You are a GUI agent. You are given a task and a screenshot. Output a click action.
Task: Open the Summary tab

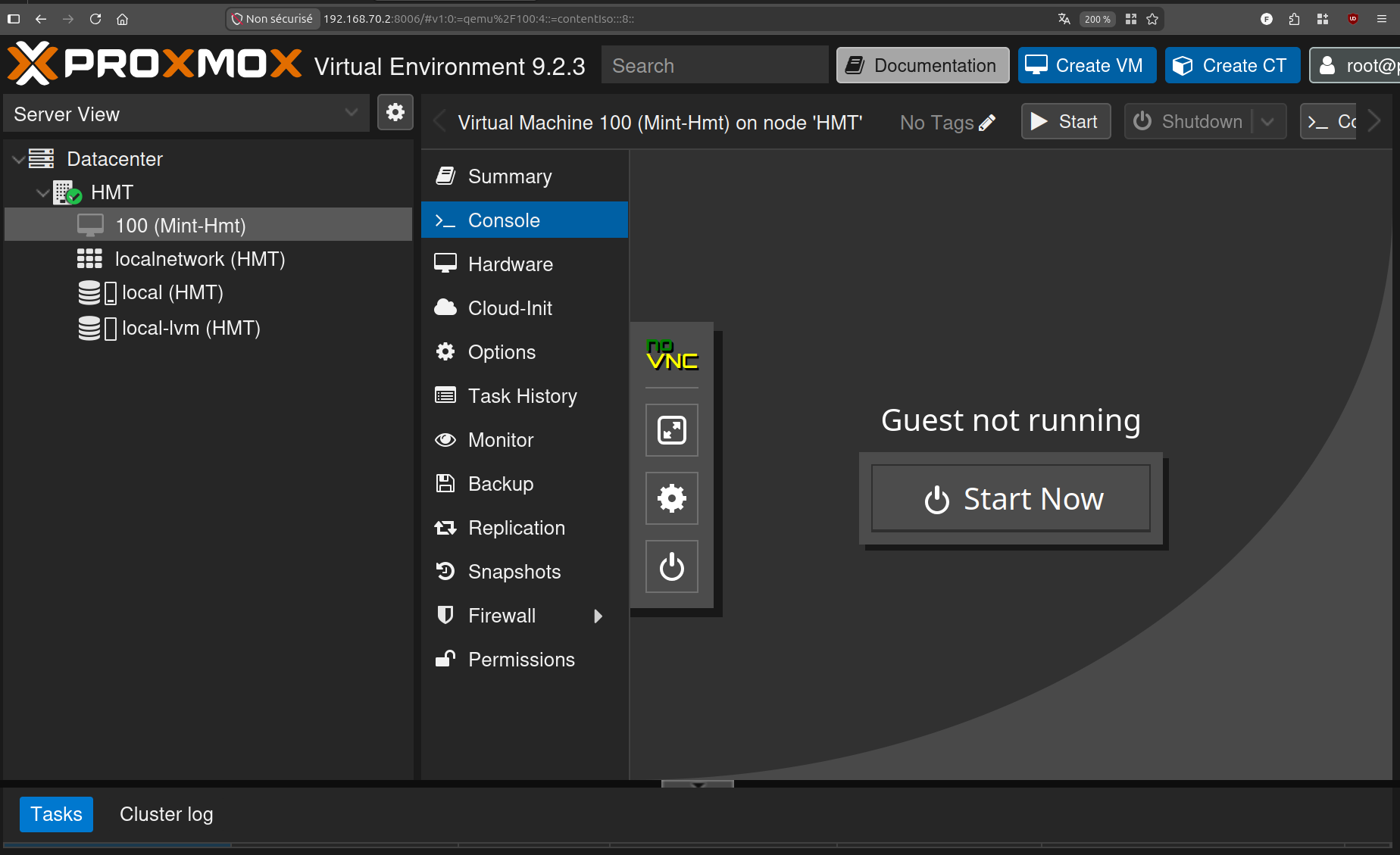[524, 176]
